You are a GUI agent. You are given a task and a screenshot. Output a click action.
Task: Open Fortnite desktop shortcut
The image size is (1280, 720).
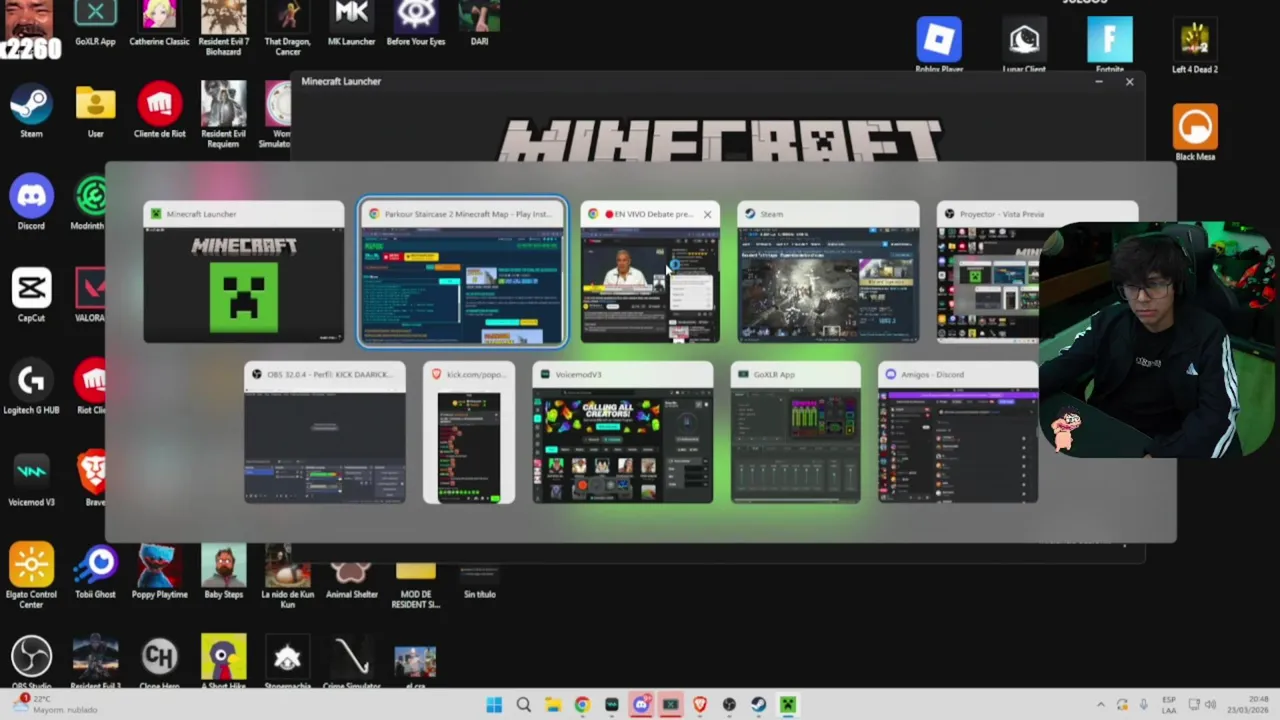tap(1109, 45)
